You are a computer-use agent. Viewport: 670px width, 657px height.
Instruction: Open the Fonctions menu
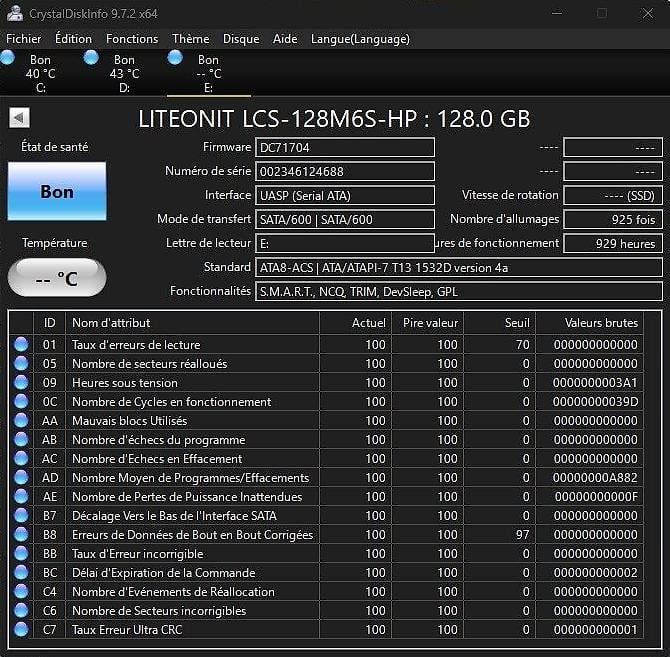(132, 39)
